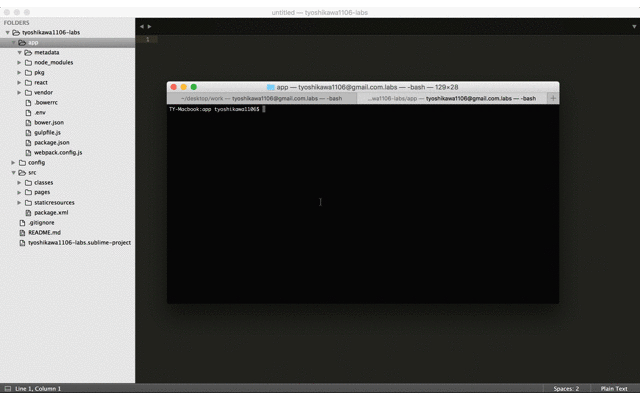The image size is (640, 400).
Task: Click the .bowerrc file icon
Action: [28, 102]
